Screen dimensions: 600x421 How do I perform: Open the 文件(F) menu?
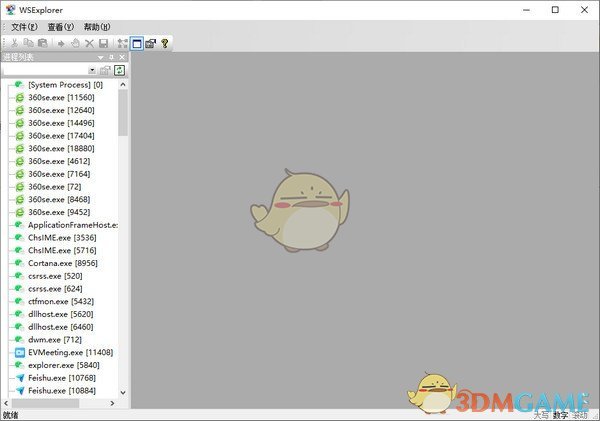point(25,27)
